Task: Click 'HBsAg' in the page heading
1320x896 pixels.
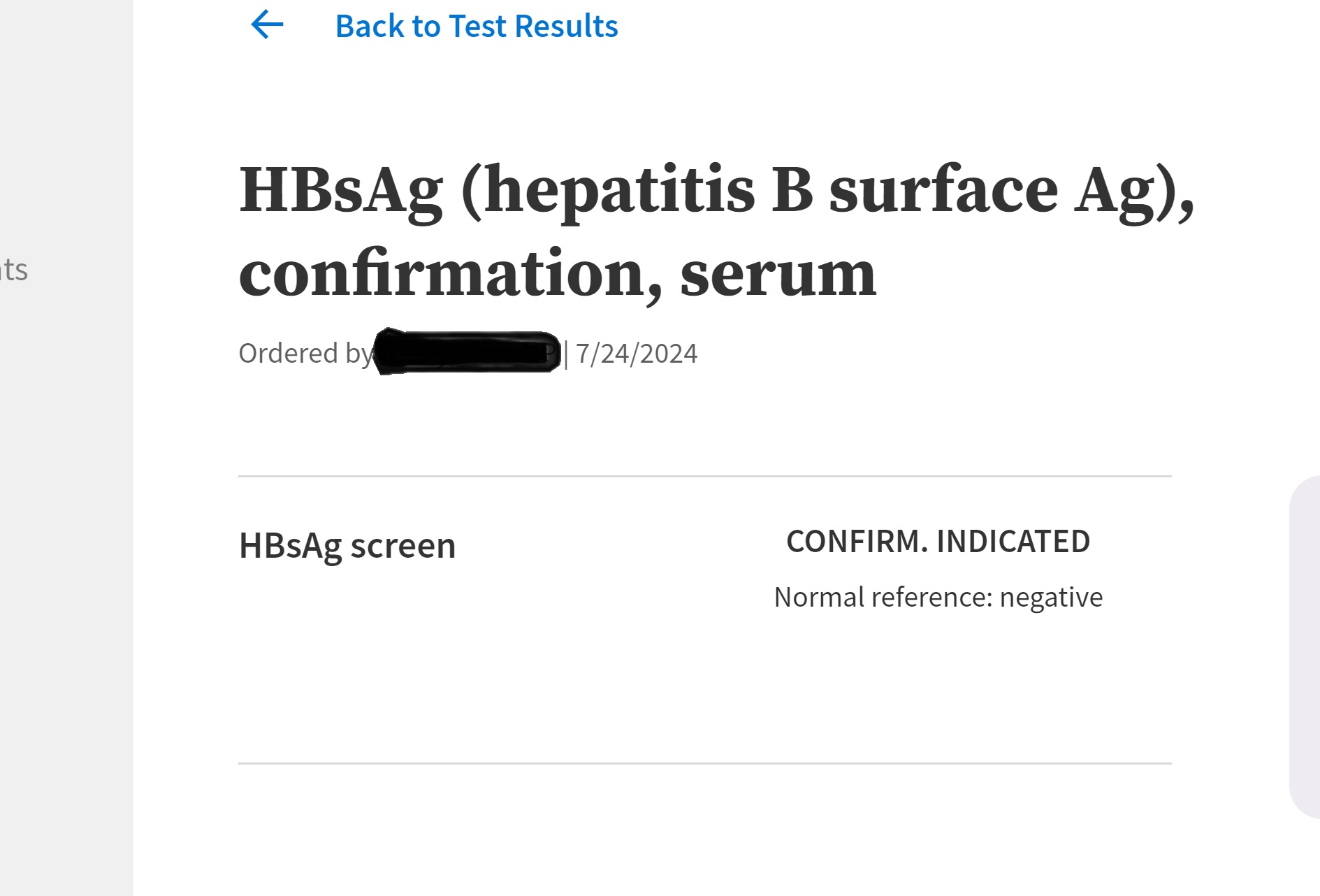Action: tap(341, 190)
